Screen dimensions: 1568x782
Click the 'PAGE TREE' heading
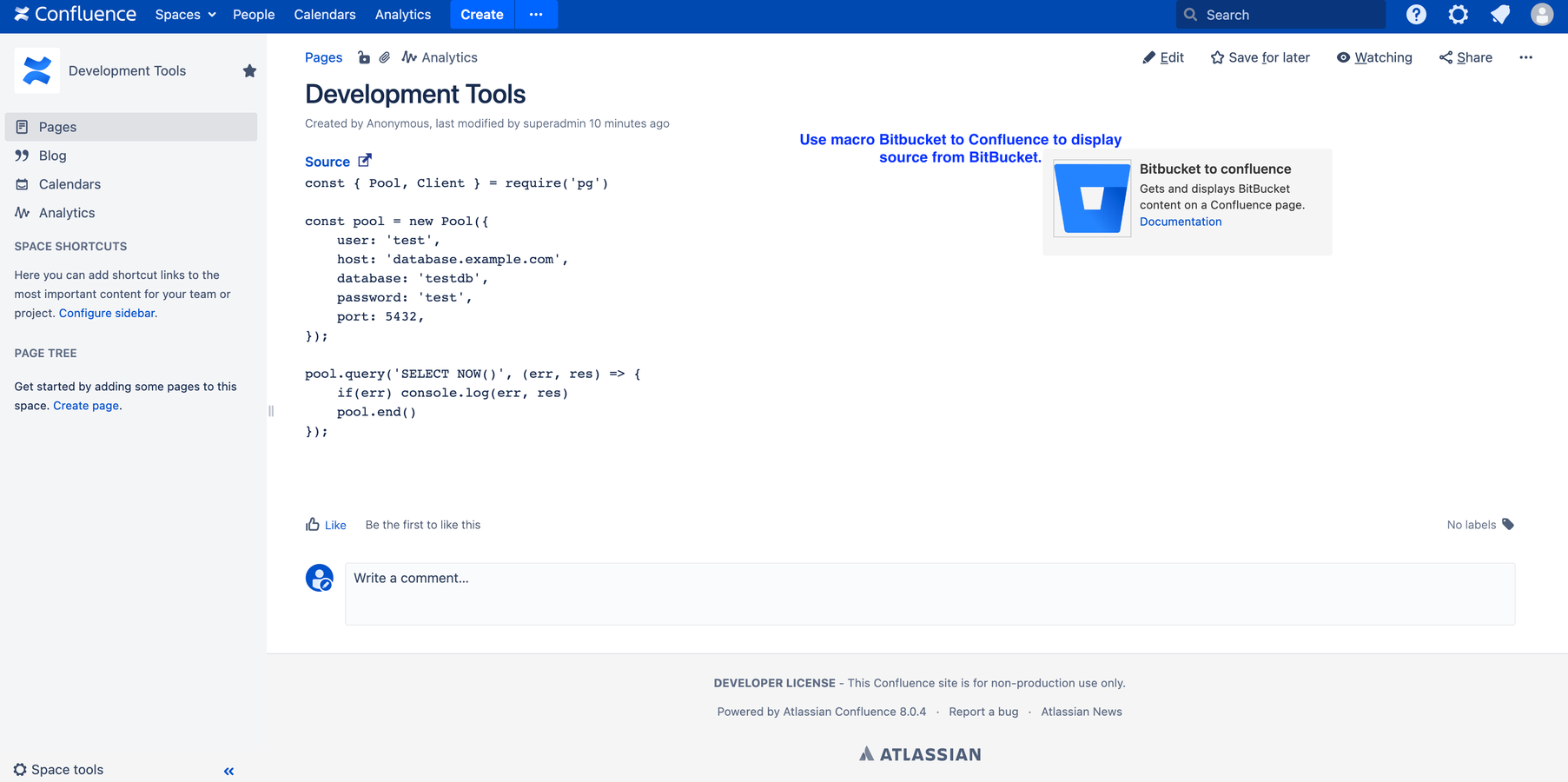(45, 354)
